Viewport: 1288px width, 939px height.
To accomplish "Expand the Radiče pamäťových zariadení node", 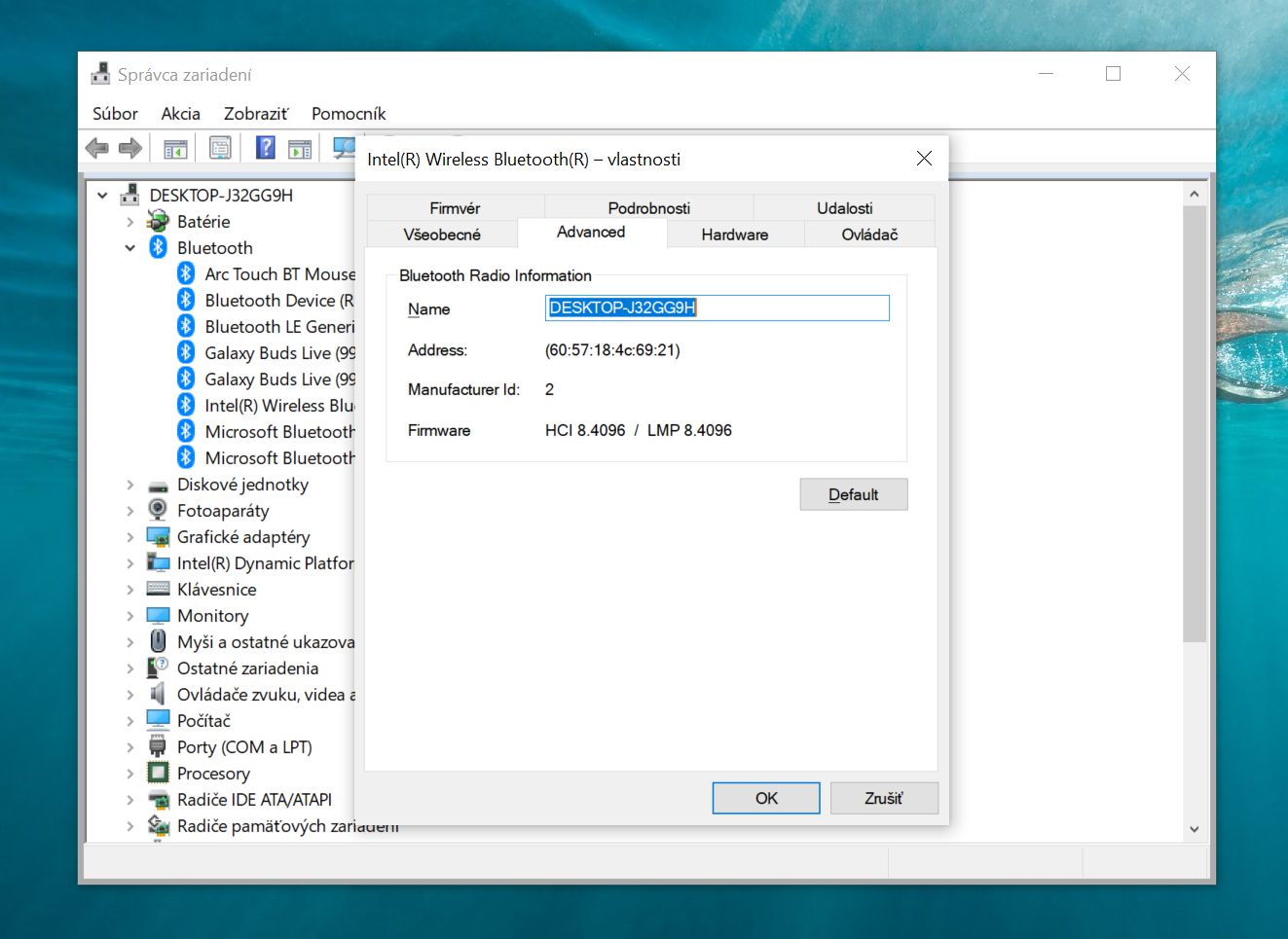I will tap(130, 826).
